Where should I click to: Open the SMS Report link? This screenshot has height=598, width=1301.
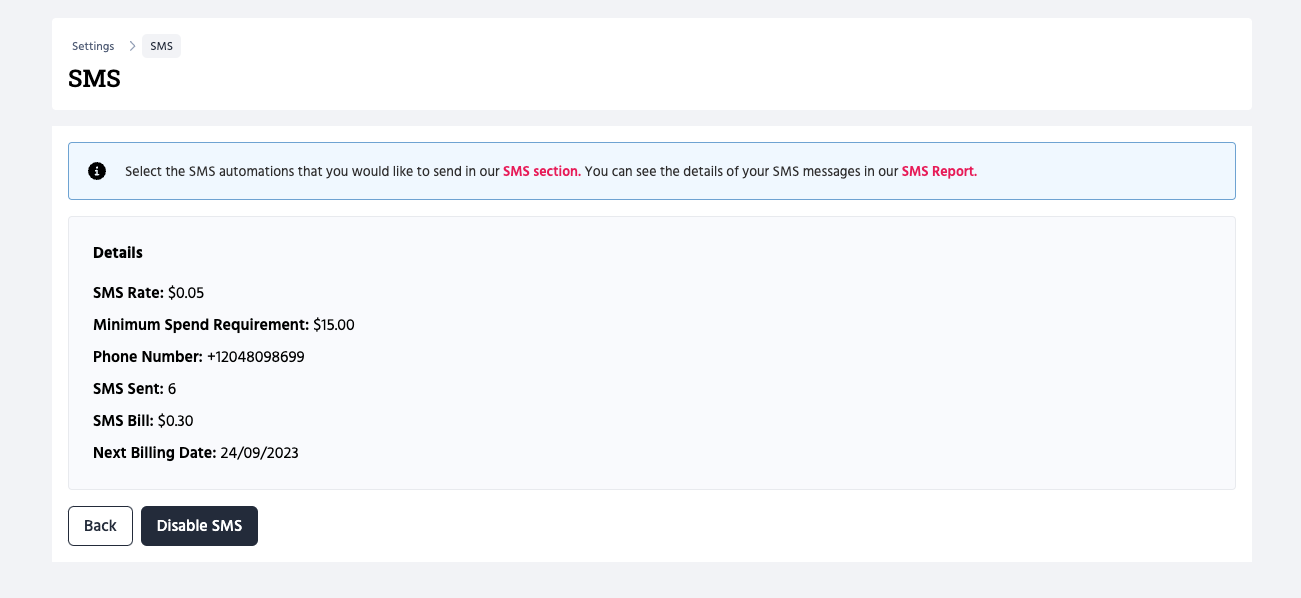(938, 171)
